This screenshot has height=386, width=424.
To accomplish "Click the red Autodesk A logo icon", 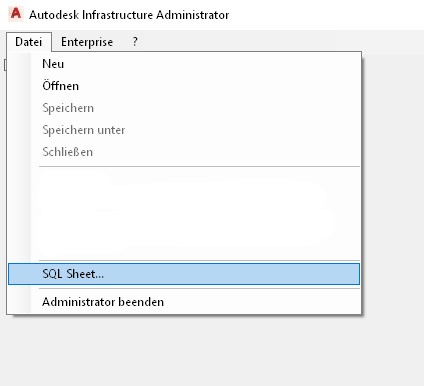I will pos(16,14).
